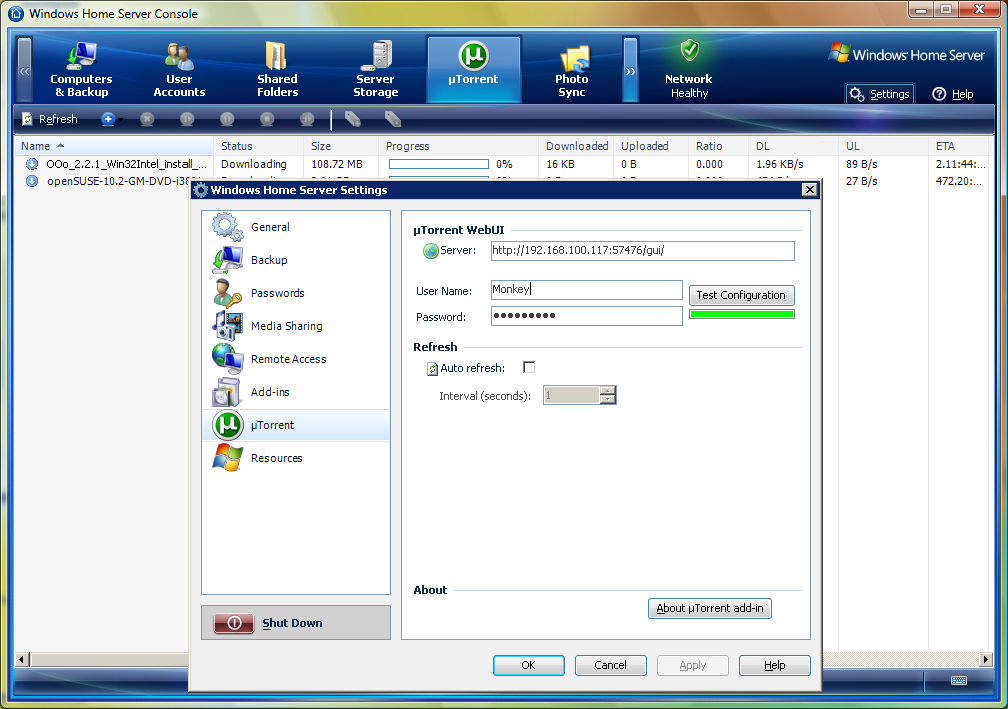Open the Shared Folders tab
Screen dimensions: 1008x709
(x=277, y=69)
